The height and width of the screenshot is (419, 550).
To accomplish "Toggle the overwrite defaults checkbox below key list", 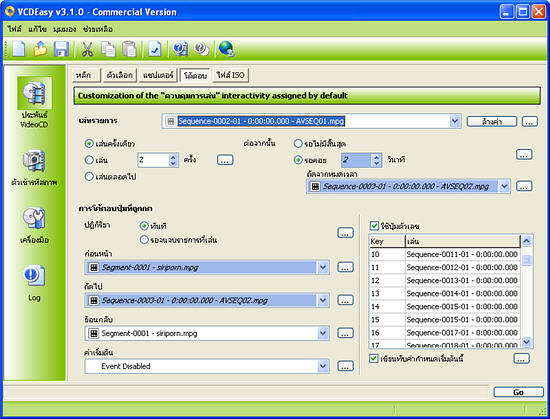I will [374, 358].
